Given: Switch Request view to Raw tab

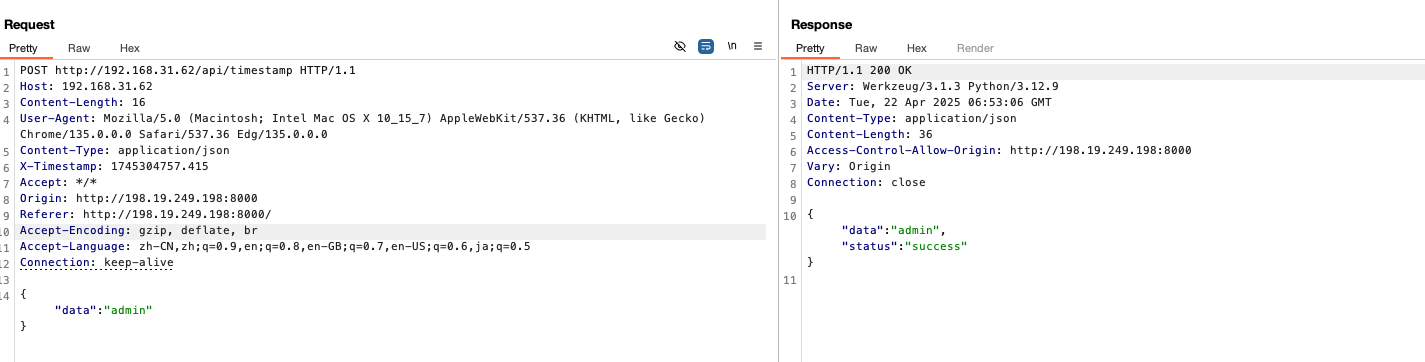Looking at the screenshot, I should click(79, 48).
